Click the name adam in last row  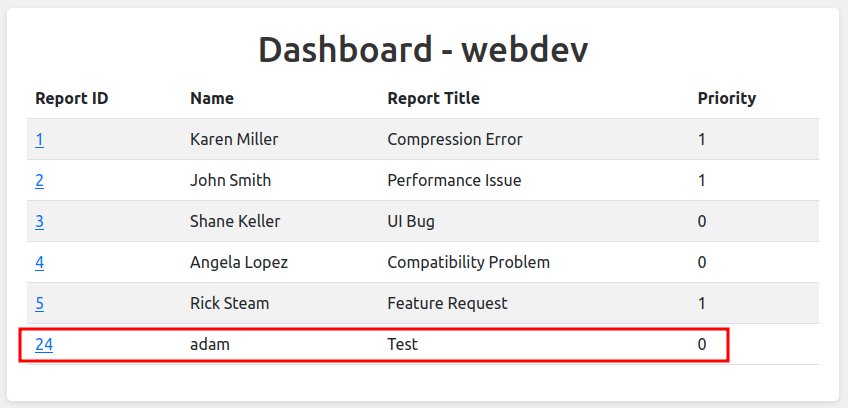click(209, 344)
